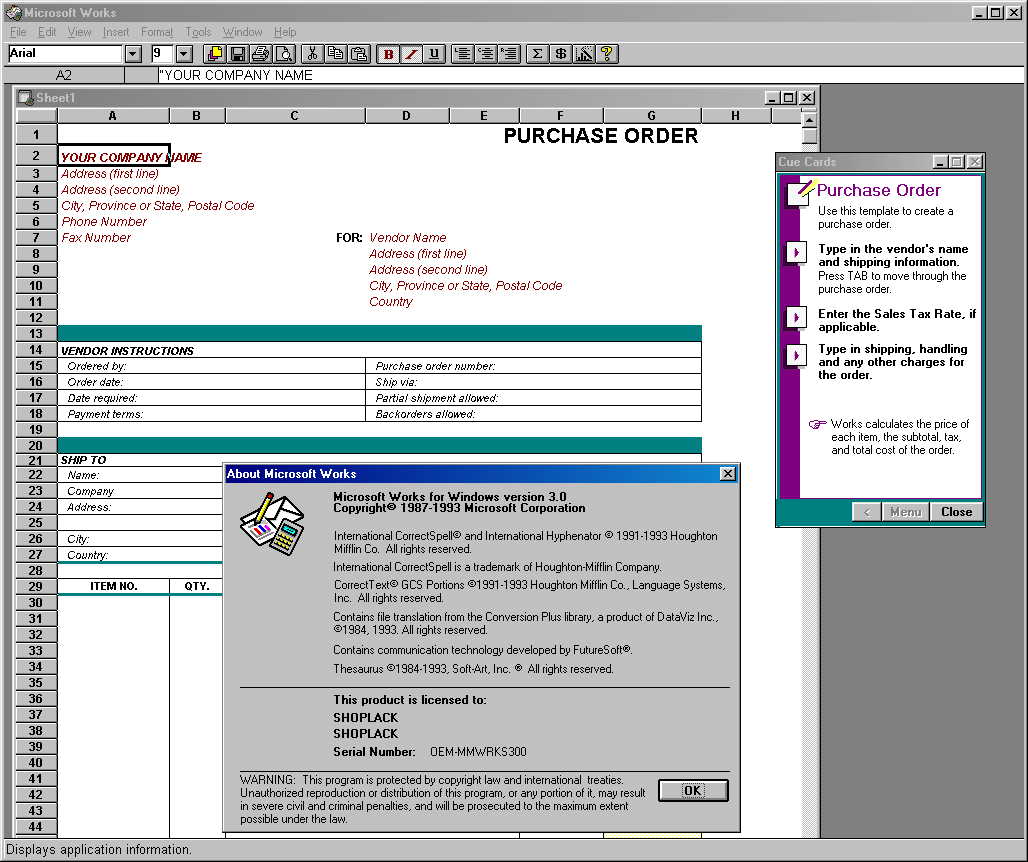Click the back arrow button on Cue Cards
The width and height of the screenshot is (1028, 862).
[x=867, y=512]
